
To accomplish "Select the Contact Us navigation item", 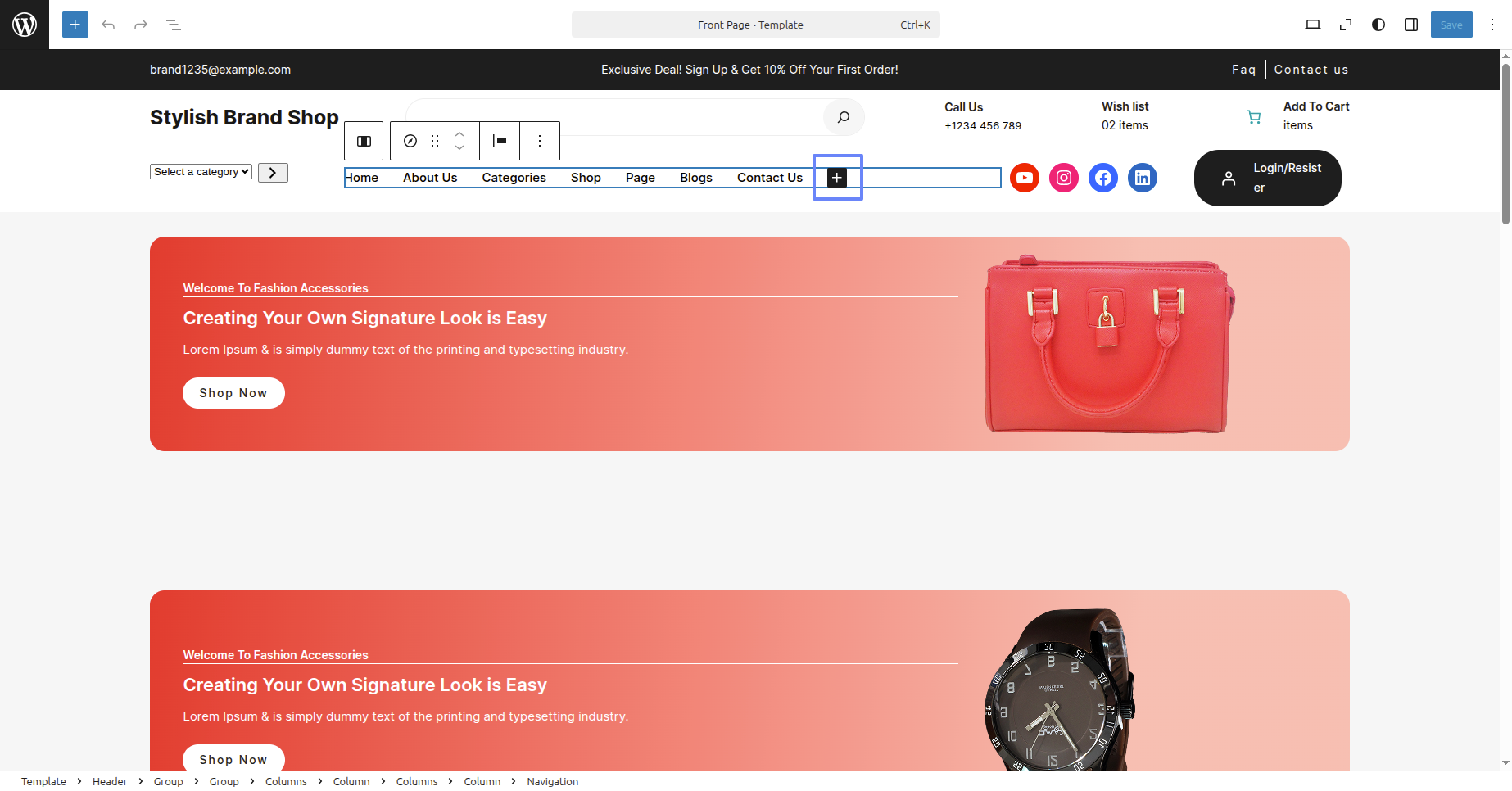I will click(770, 178).
